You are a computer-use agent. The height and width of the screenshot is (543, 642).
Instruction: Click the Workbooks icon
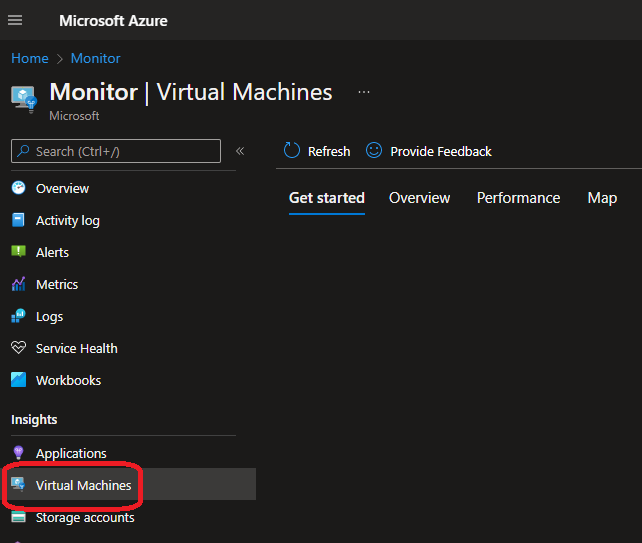18,380
